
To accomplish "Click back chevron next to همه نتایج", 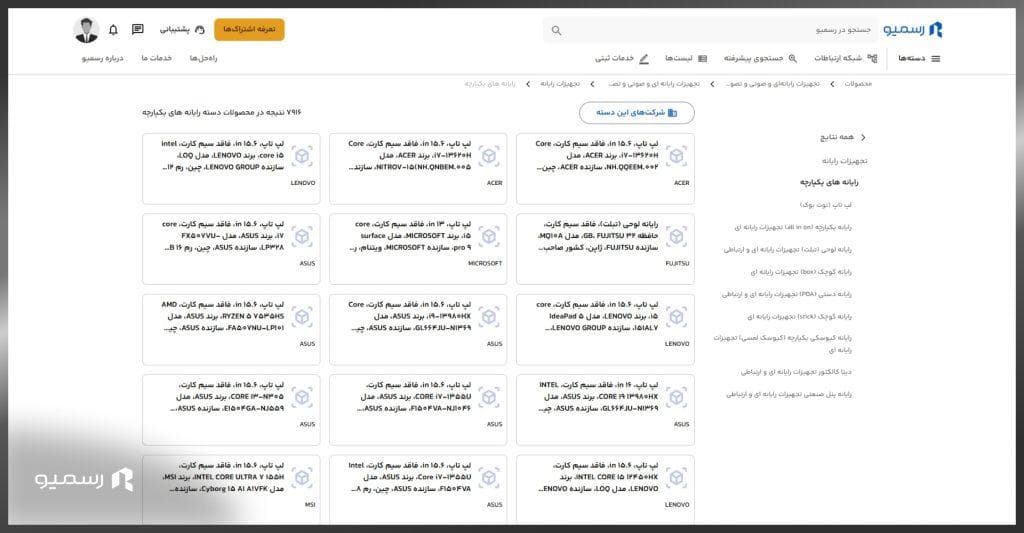I will 863,137.
